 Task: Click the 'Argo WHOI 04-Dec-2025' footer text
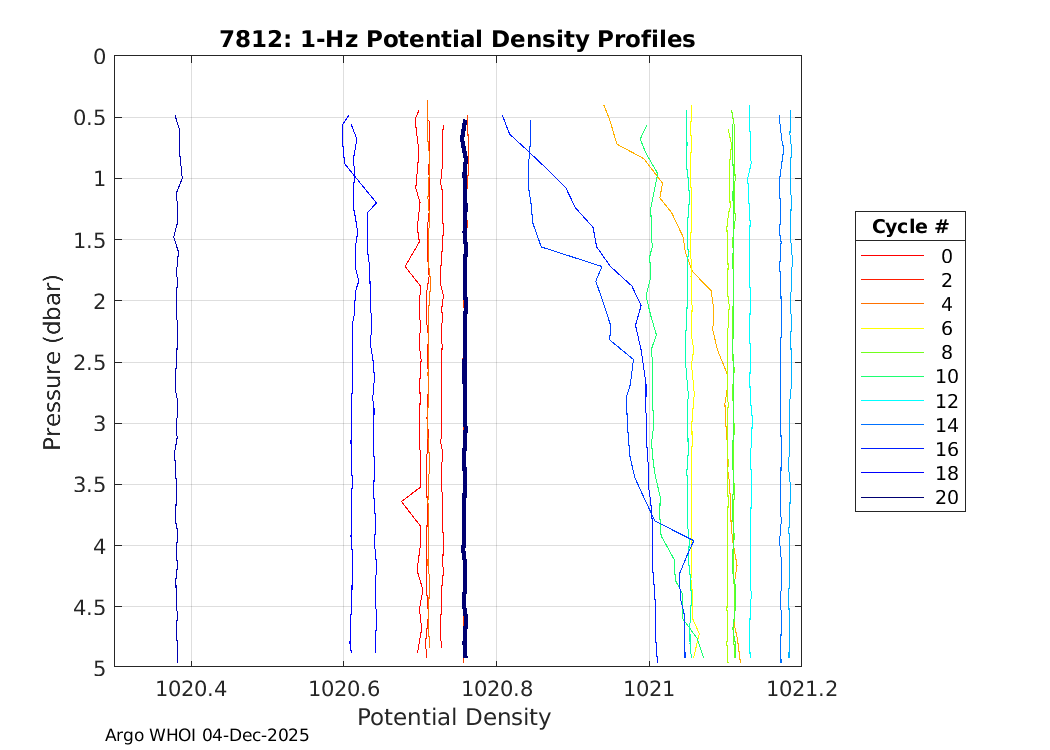click(x=207, y=735)
